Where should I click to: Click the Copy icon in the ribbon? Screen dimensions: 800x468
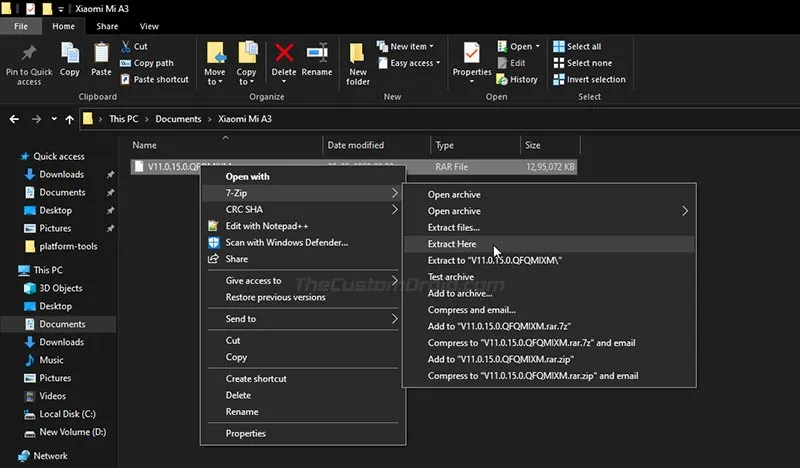pyautogui.click(x=70, y=54)
